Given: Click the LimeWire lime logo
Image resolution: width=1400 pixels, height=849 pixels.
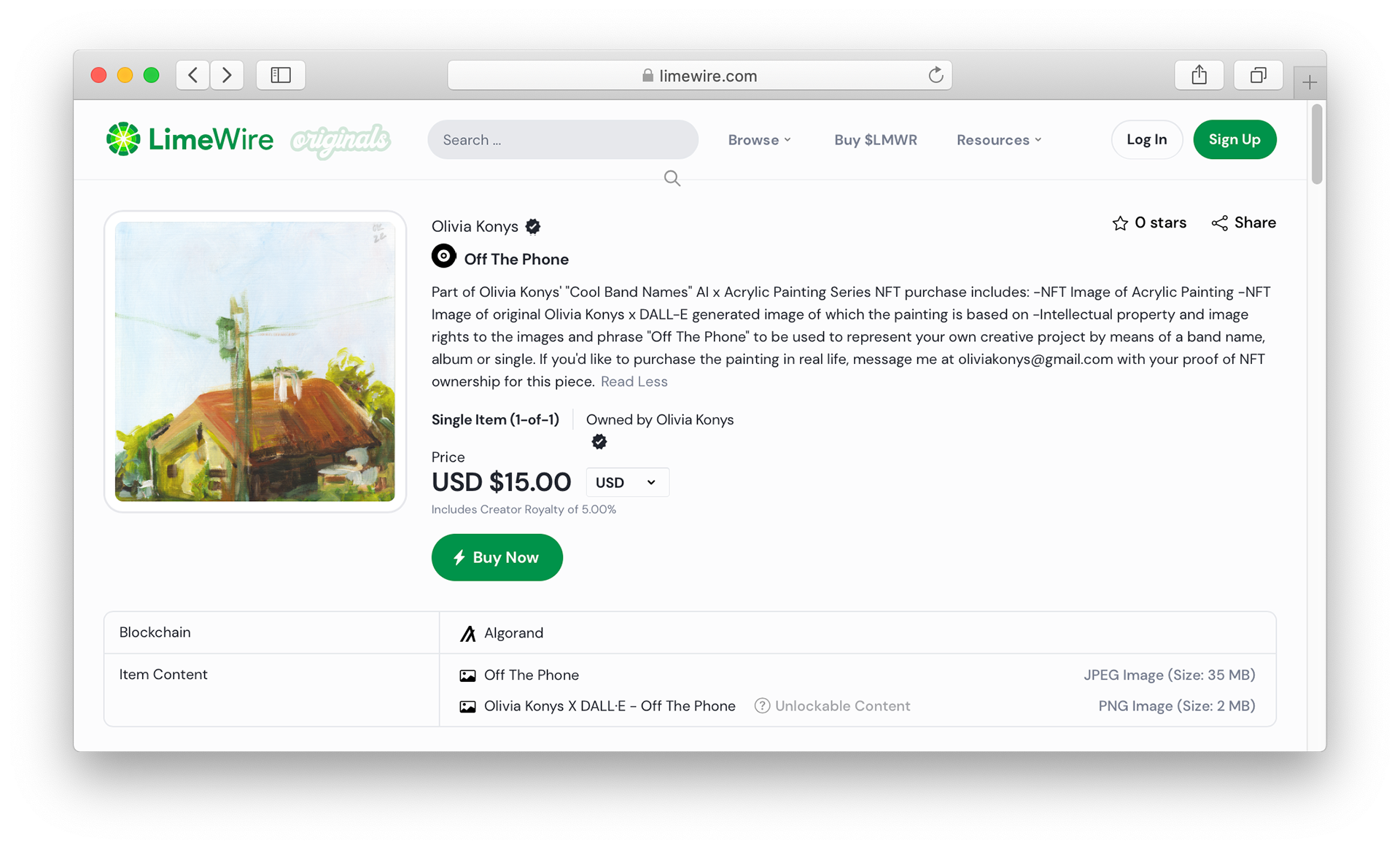Looking at the screenshot, I should (123, 139).
